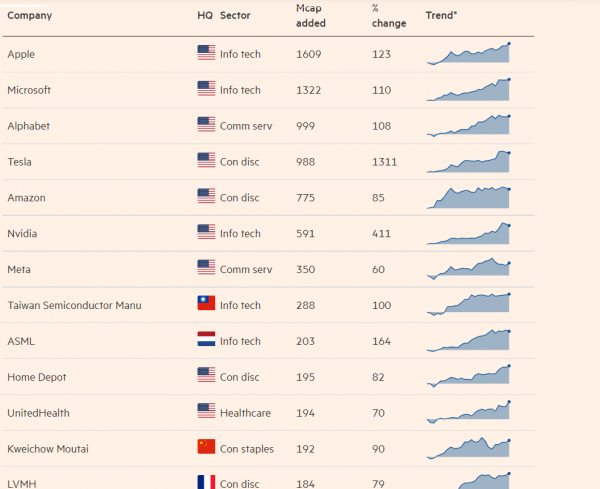The height and width of the screenshot is (489, 600).
Task: Click Con staples sector for Kweichow Moutai
Action: click(x=247, y=449)
